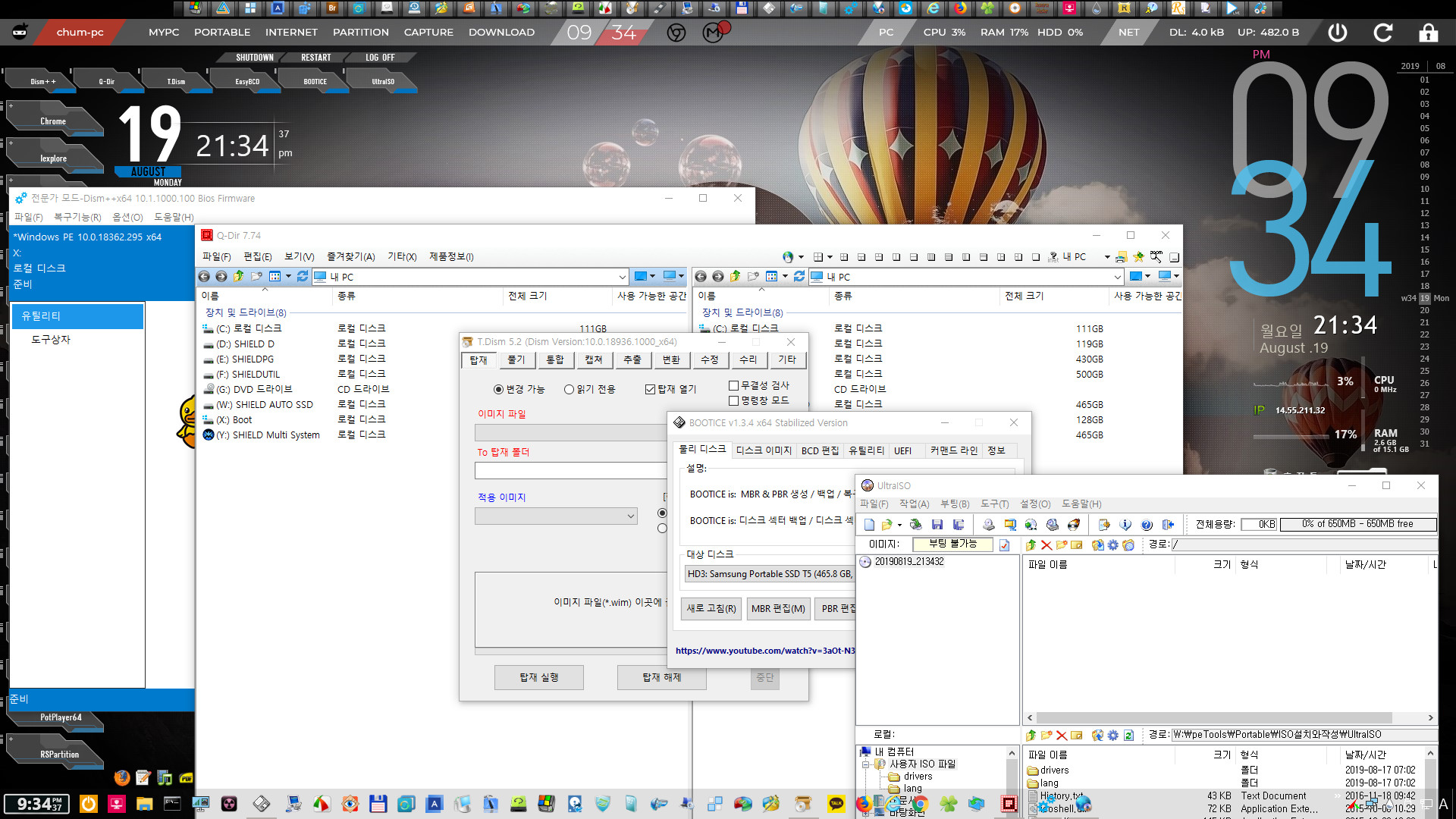
Task: Click Q-Dir favorites star icon
Action: pos(1138,257)
